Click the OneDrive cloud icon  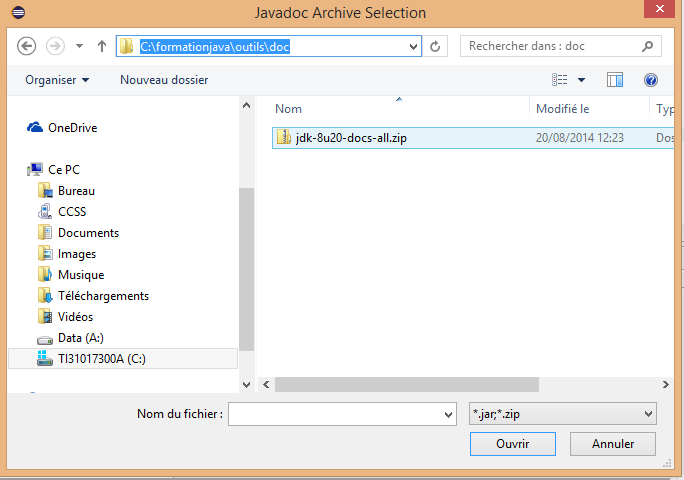click(35, 127)
